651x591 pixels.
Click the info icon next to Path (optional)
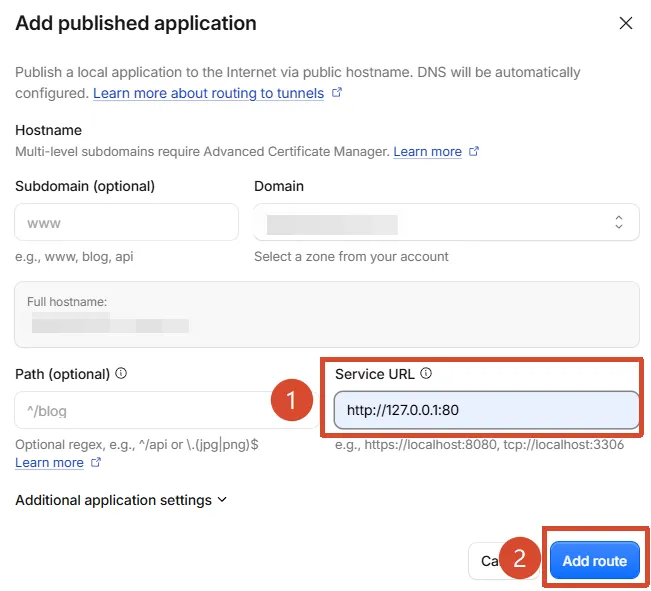(x=121, y=373)
